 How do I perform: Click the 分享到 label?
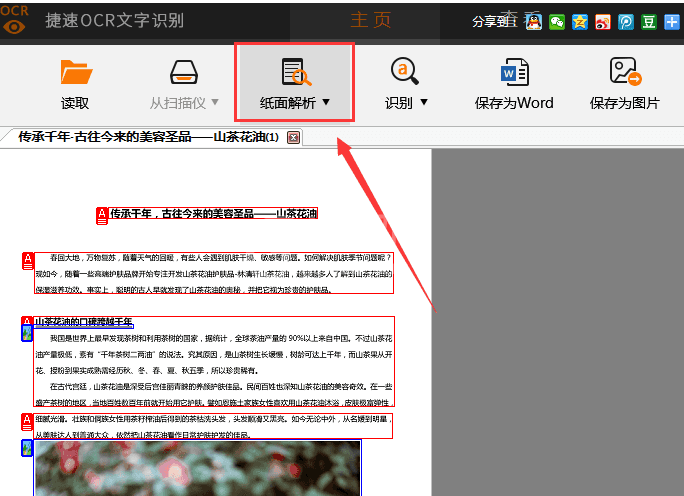click(x=495, y=21)
